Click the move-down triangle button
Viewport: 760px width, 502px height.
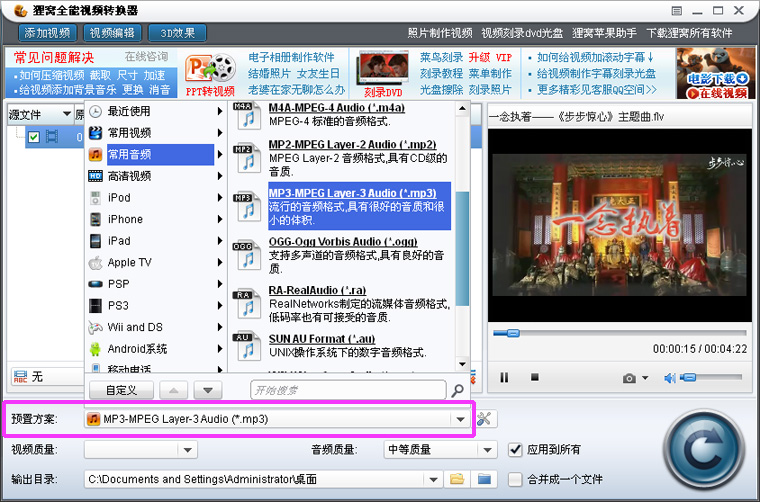tap(208, 390)
